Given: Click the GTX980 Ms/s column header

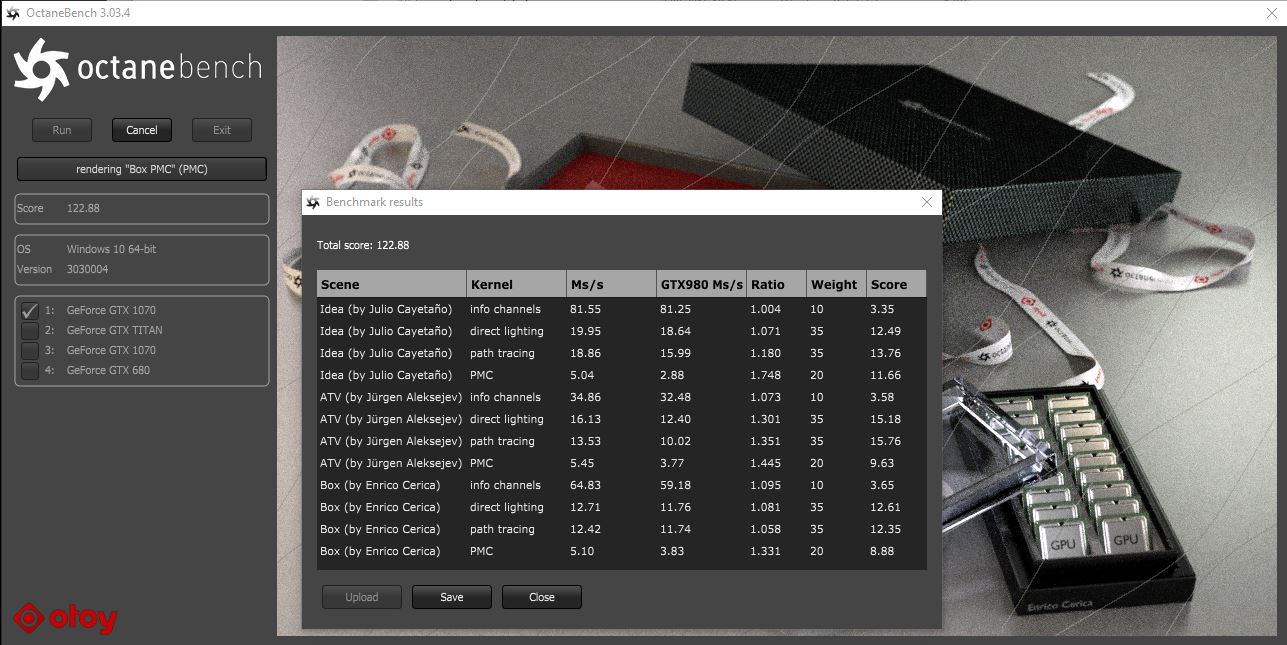Looking at the screenshot, I should coord(701,284).
